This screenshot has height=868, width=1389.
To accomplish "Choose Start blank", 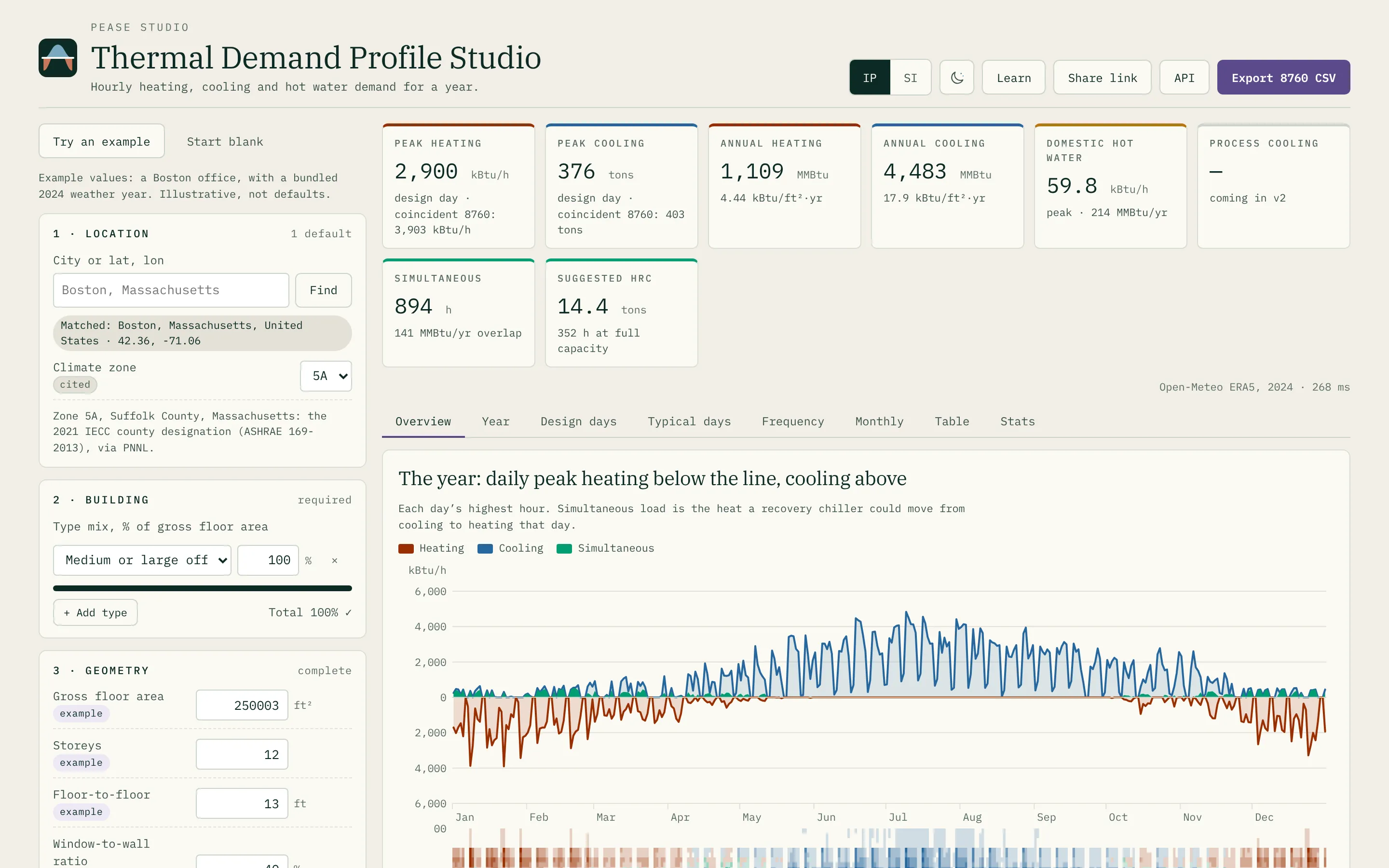I will pyautogui.click(x=225, y=141).
